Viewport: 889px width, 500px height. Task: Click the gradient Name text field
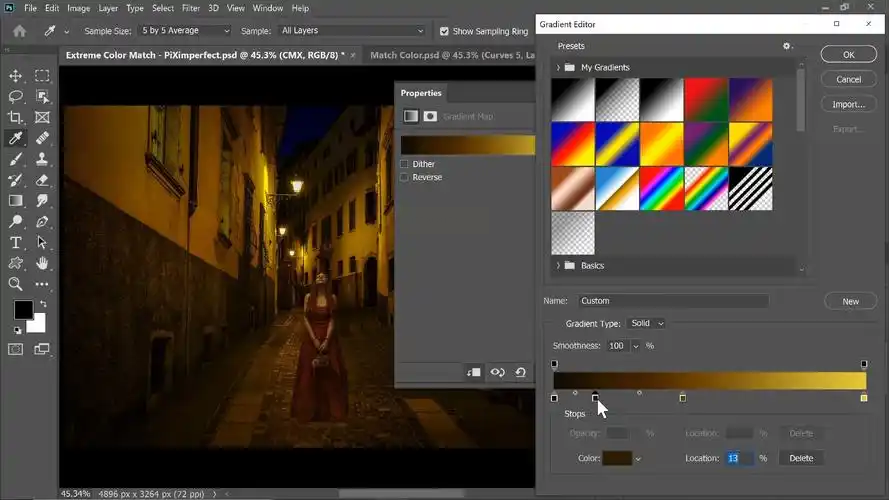point(672,301)
